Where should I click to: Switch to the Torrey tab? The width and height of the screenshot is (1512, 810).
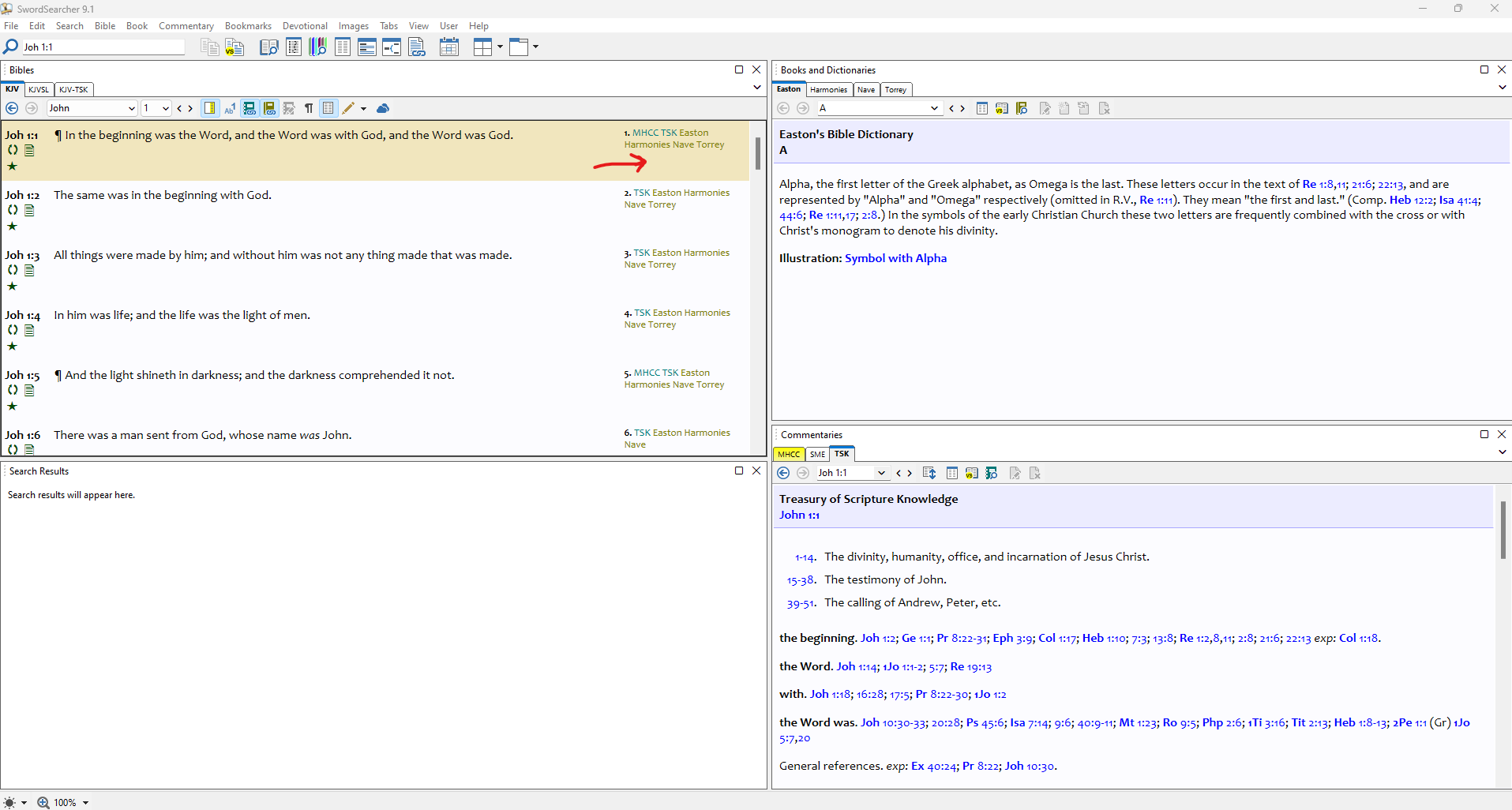point(895,89)
